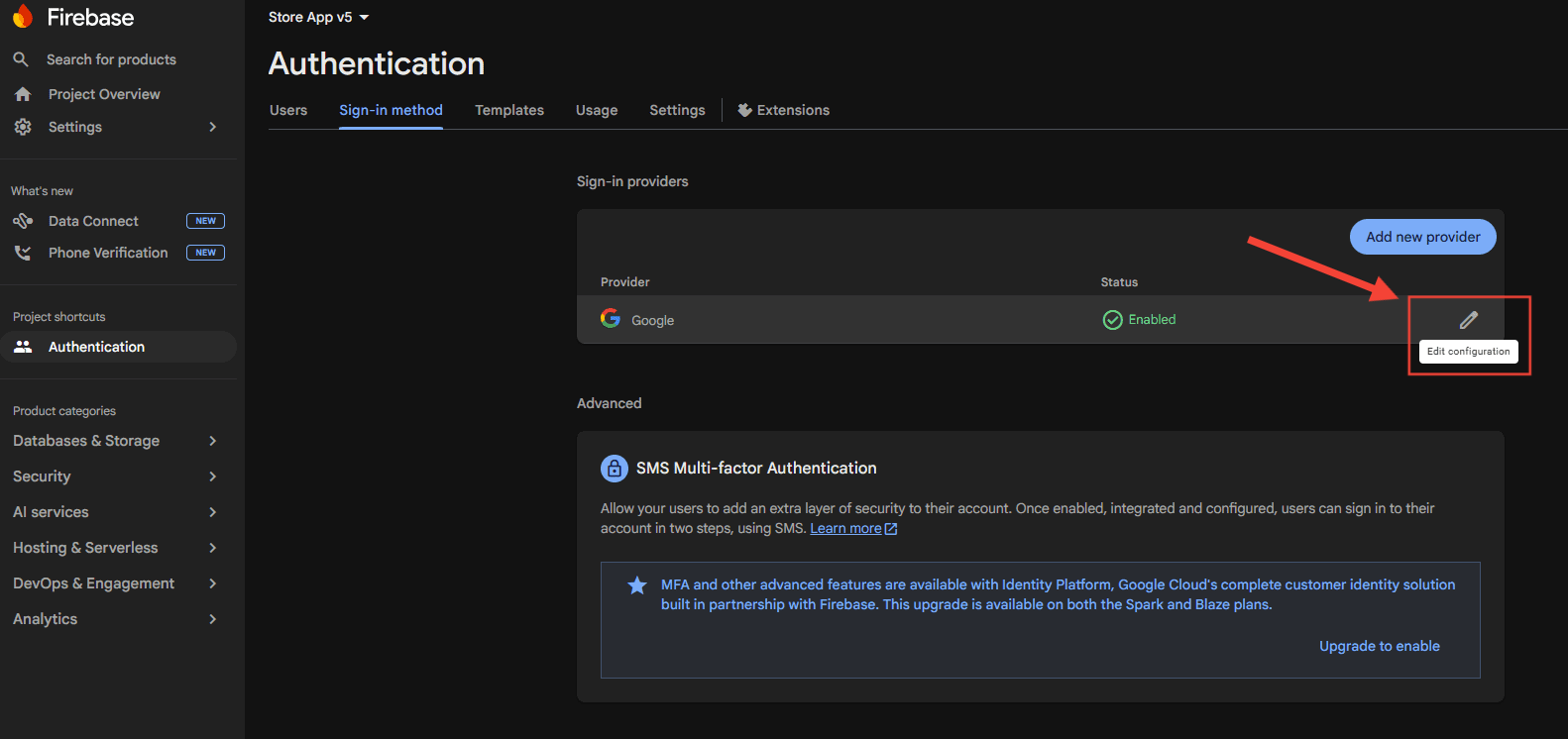Click the NEW badge beside Phone Verification
This screenshot has height=739, width=1568.
click(x=205, y=253)
